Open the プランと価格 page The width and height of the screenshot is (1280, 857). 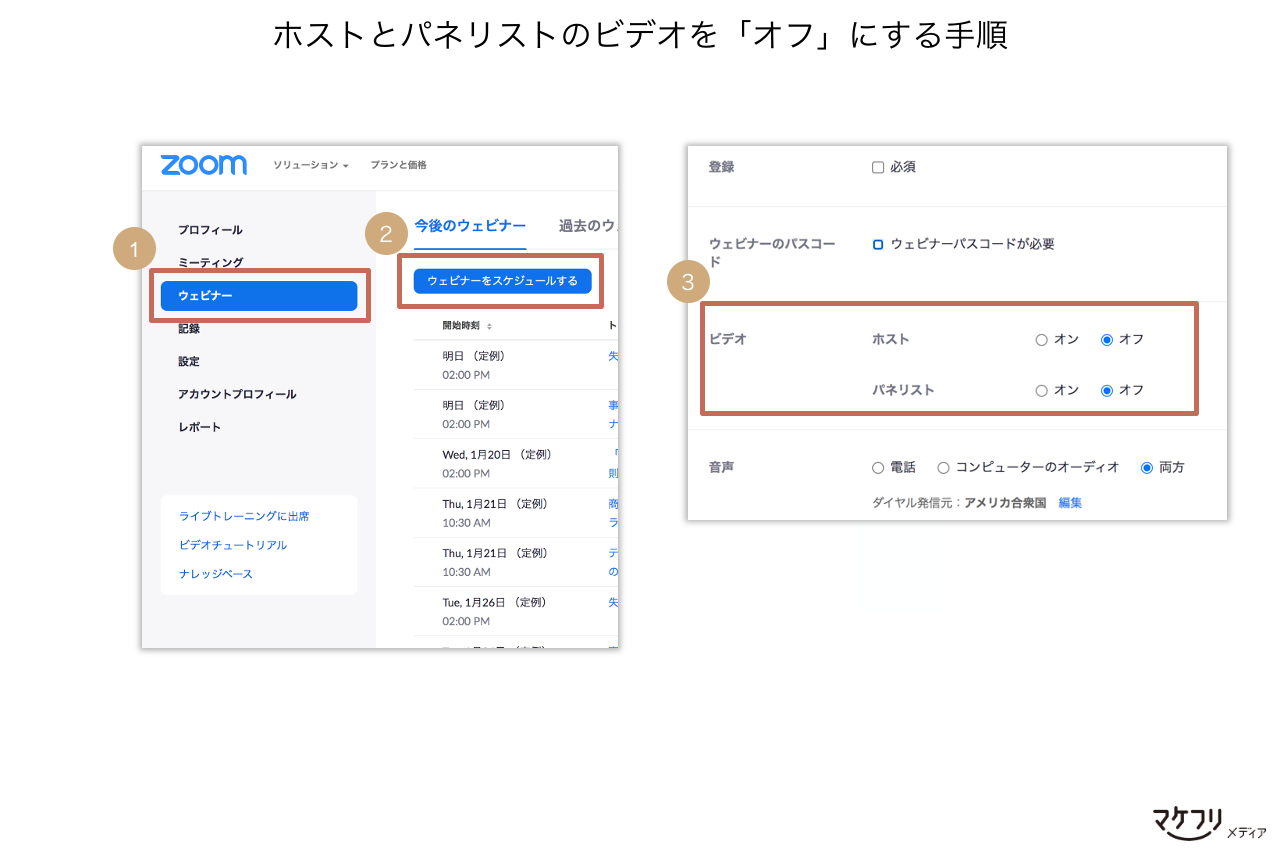pyautogui.click(x=398, y=165)
